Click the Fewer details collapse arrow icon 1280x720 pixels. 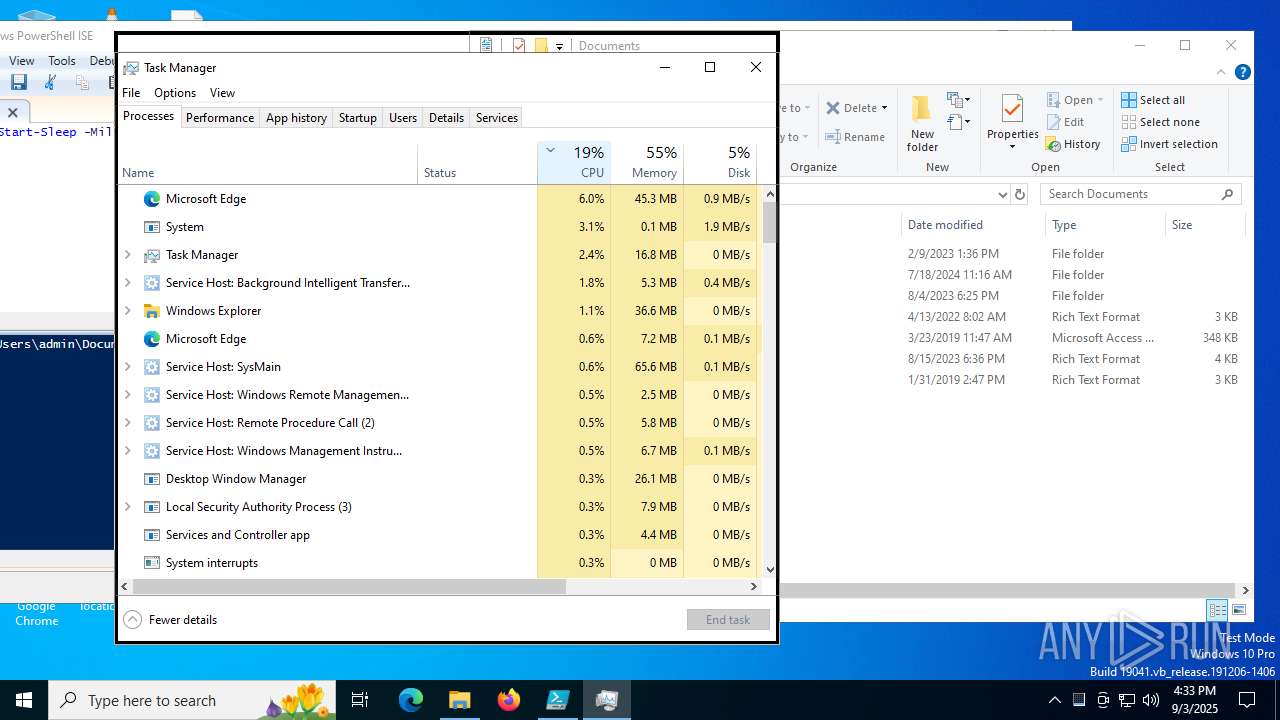tap(133, 620)
